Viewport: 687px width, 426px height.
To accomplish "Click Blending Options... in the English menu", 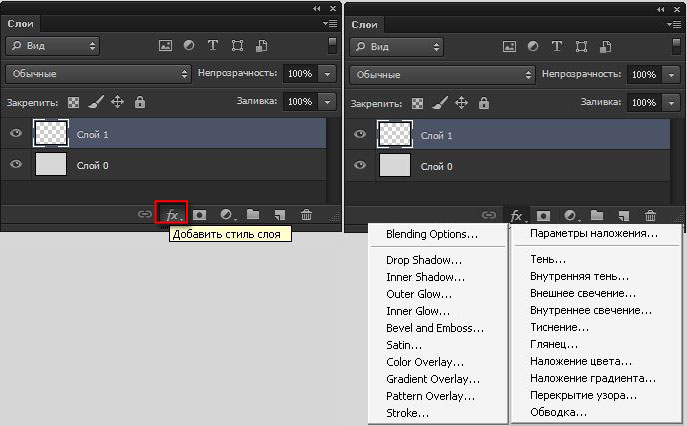I will [432, 235].
